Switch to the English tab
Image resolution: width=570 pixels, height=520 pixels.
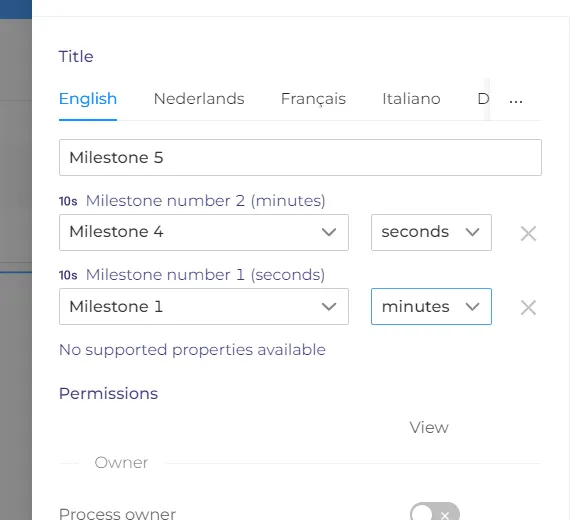(88, 99)
